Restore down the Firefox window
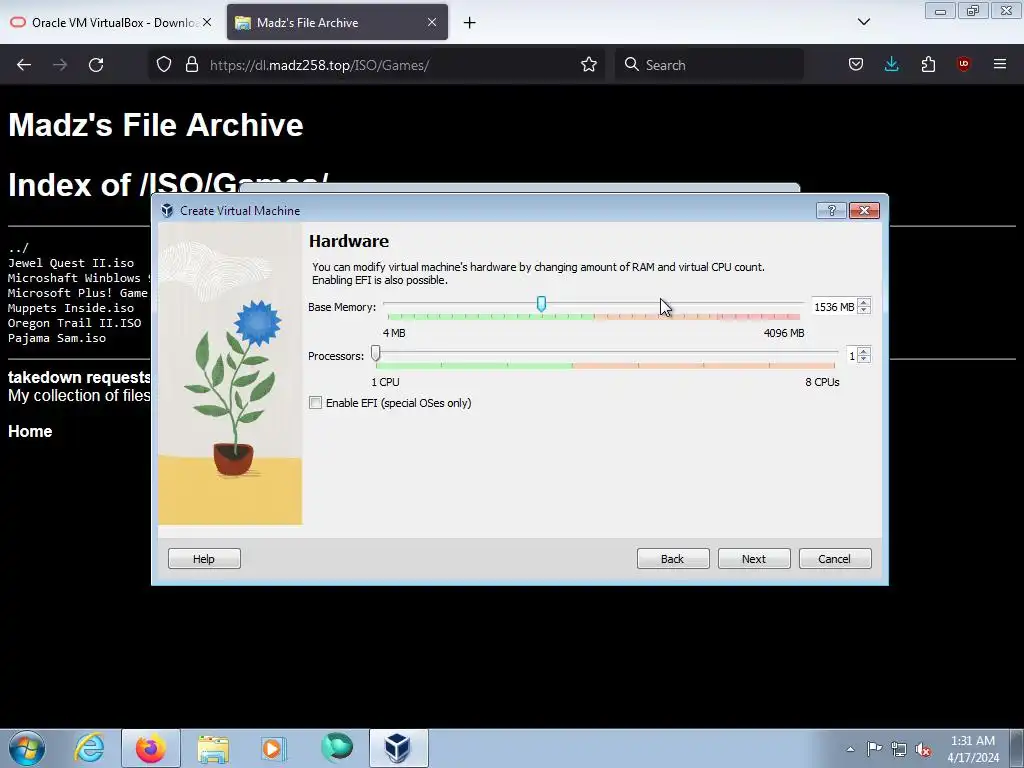This screenshot has width=1024, height=768. click(973, 10)
